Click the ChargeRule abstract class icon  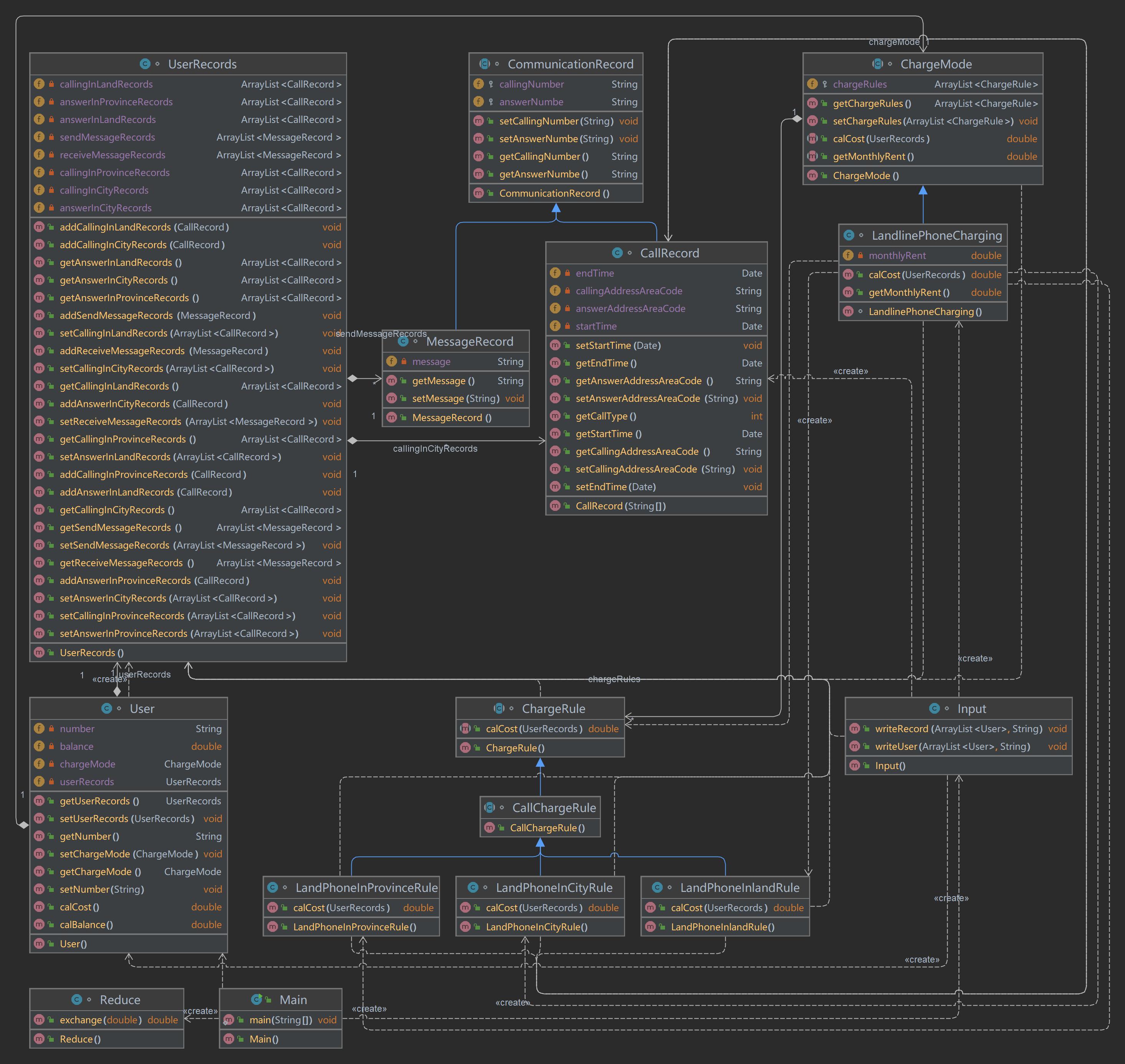499,708
